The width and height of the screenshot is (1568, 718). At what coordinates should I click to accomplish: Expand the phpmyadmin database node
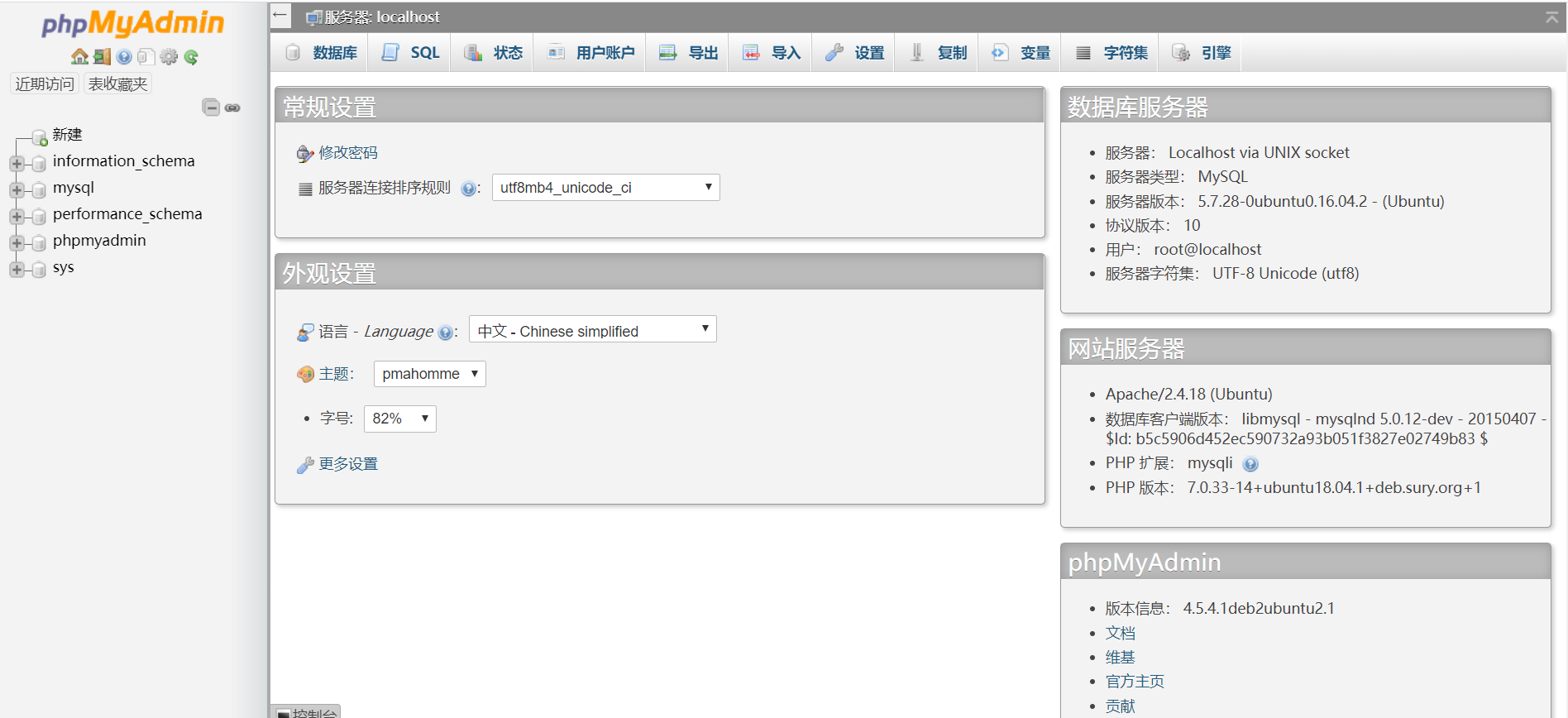coord(17,242)
